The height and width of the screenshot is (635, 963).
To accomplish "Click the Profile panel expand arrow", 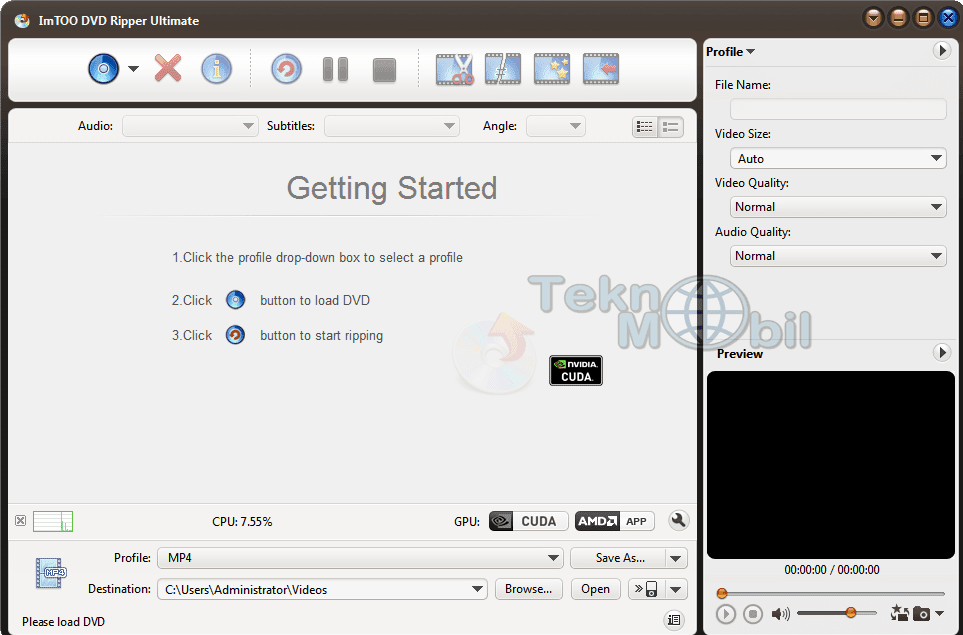I will [942, 50].
